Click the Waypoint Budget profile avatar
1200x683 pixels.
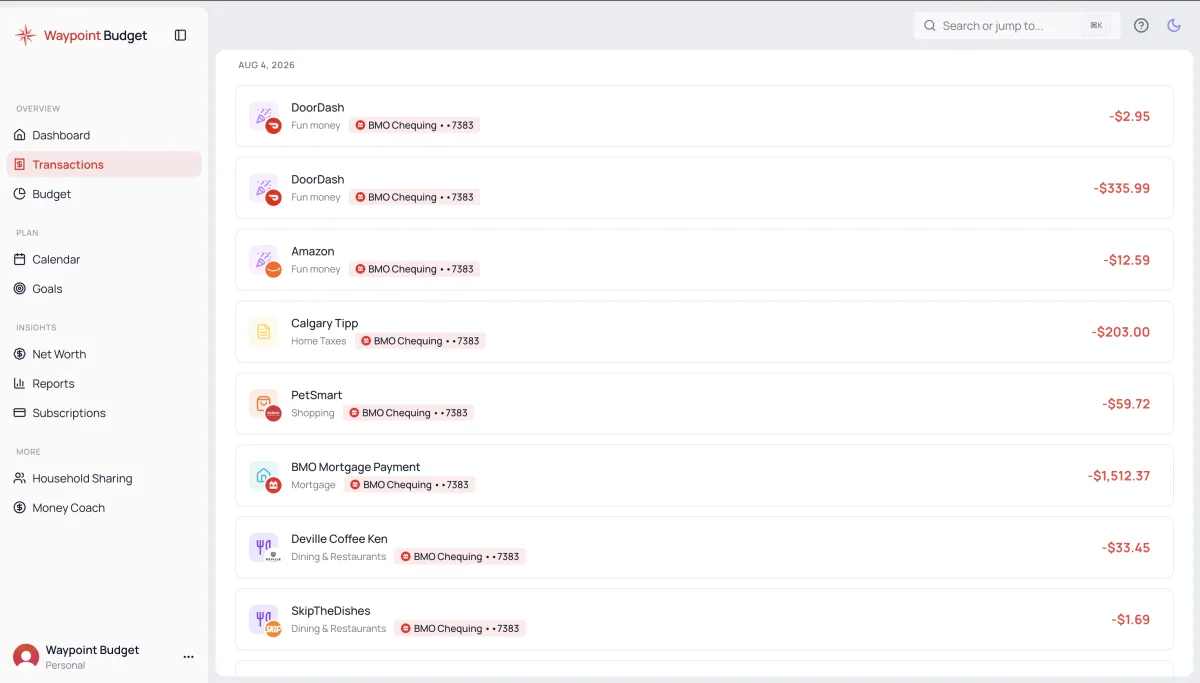pos(26,657)
